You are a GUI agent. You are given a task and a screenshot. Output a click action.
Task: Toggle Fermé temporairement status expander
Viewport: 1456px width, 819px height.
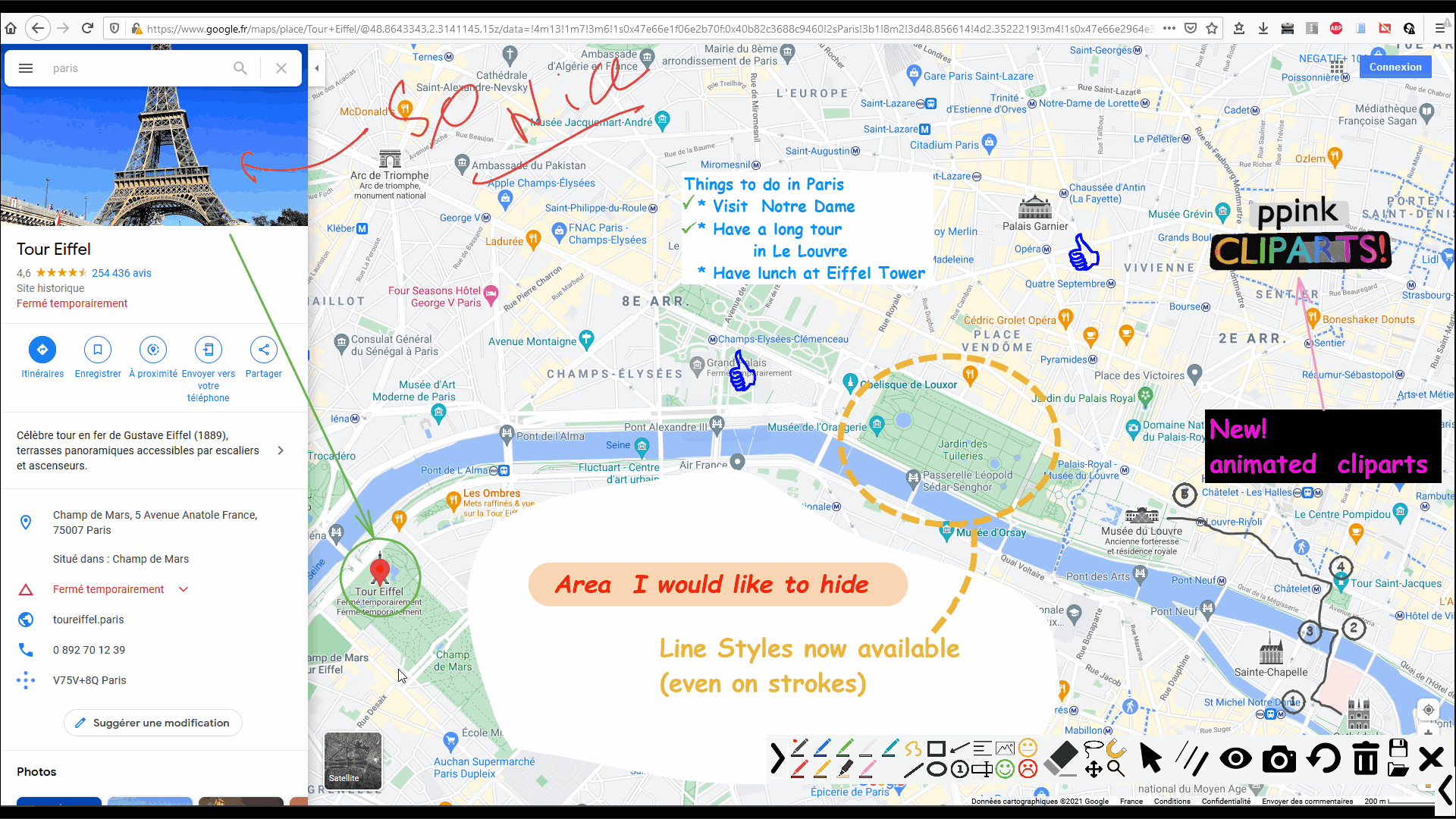[182, 589]
